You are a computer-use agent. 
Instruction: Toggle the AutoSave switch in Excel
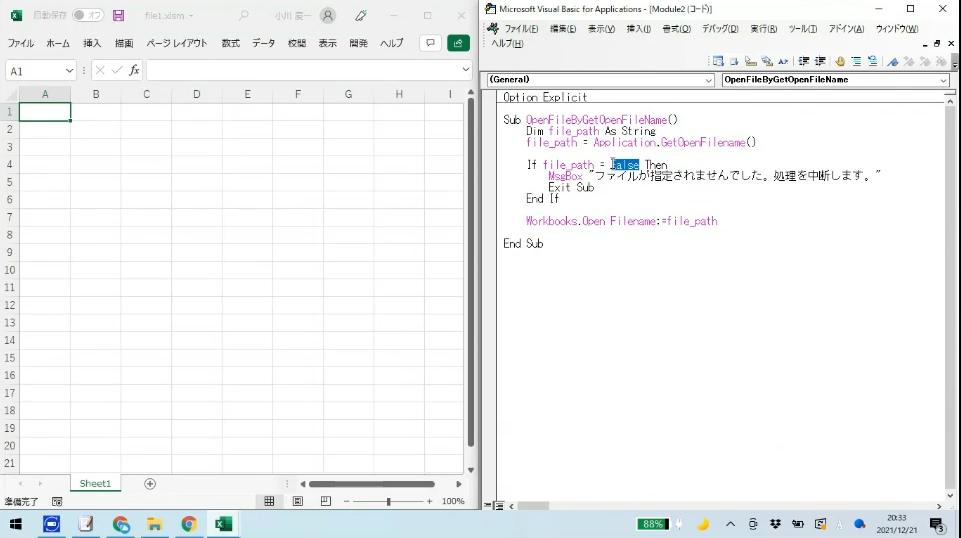[88, 16]
